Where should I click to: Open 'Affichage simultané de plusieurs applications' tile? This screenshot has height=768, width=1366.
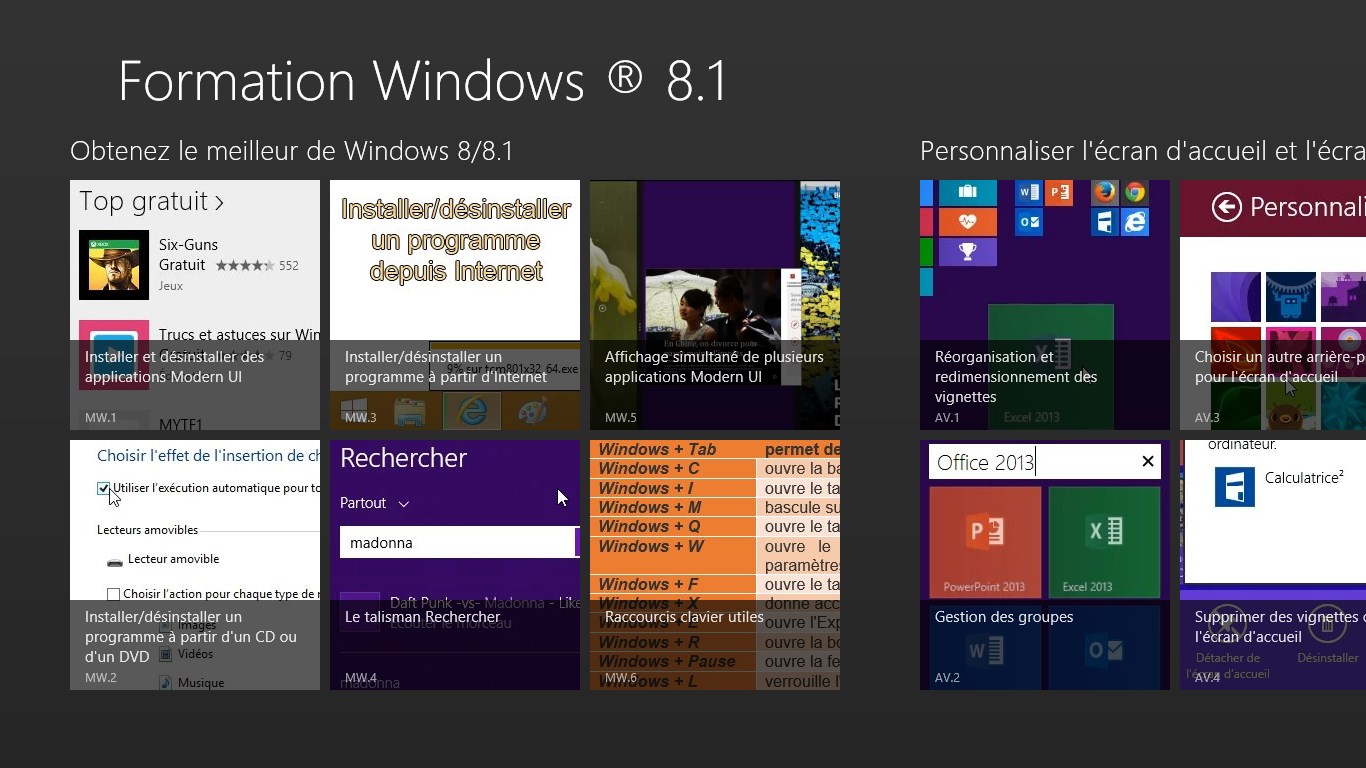(x=714, y=366)
